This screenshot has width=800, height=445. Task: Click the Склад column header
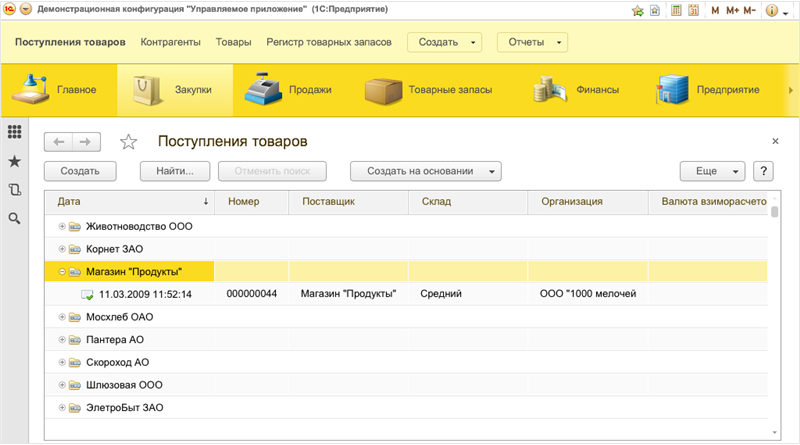click(468, 202)
